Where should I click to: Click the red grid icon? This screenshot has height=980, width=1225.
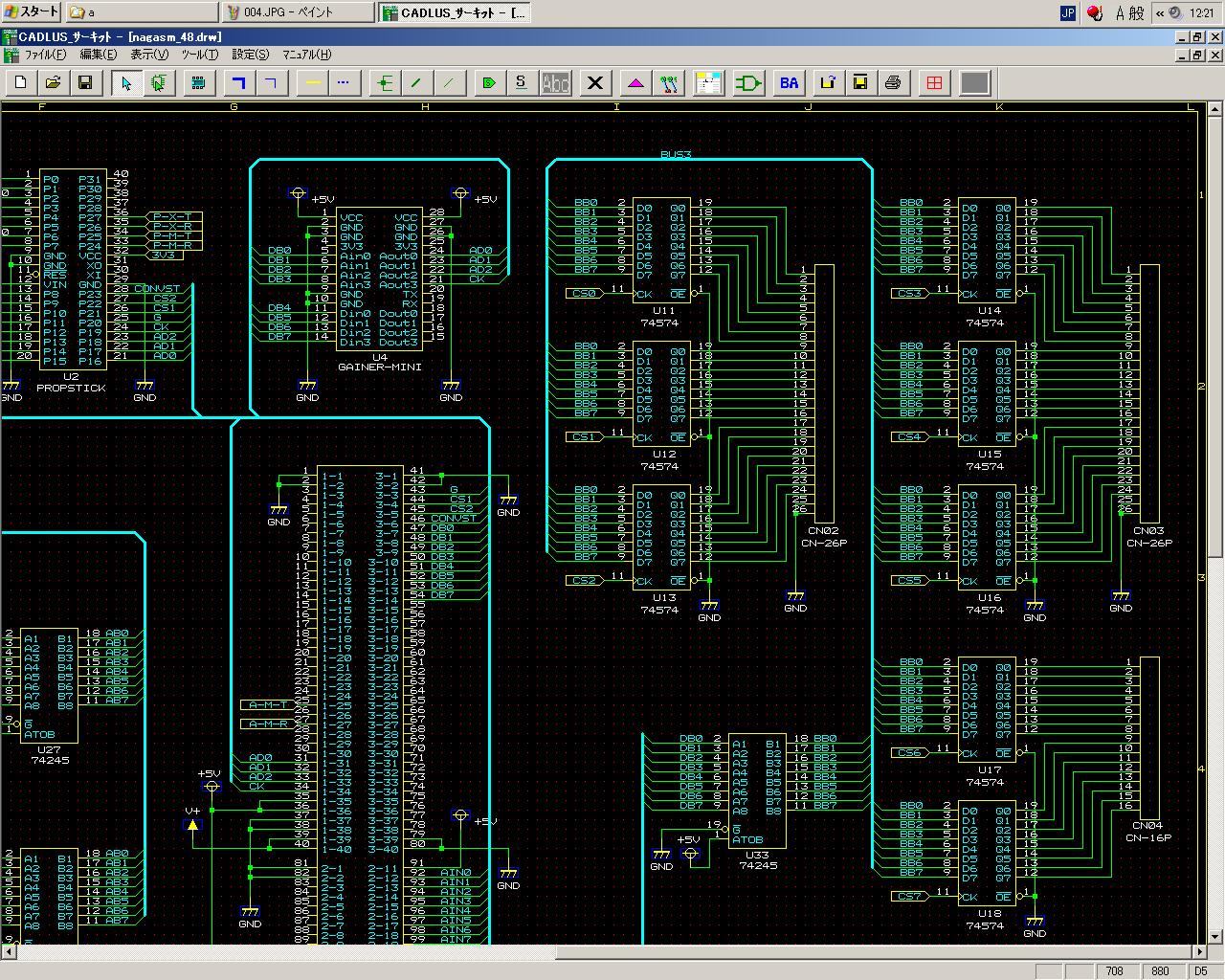coord(934,83)
